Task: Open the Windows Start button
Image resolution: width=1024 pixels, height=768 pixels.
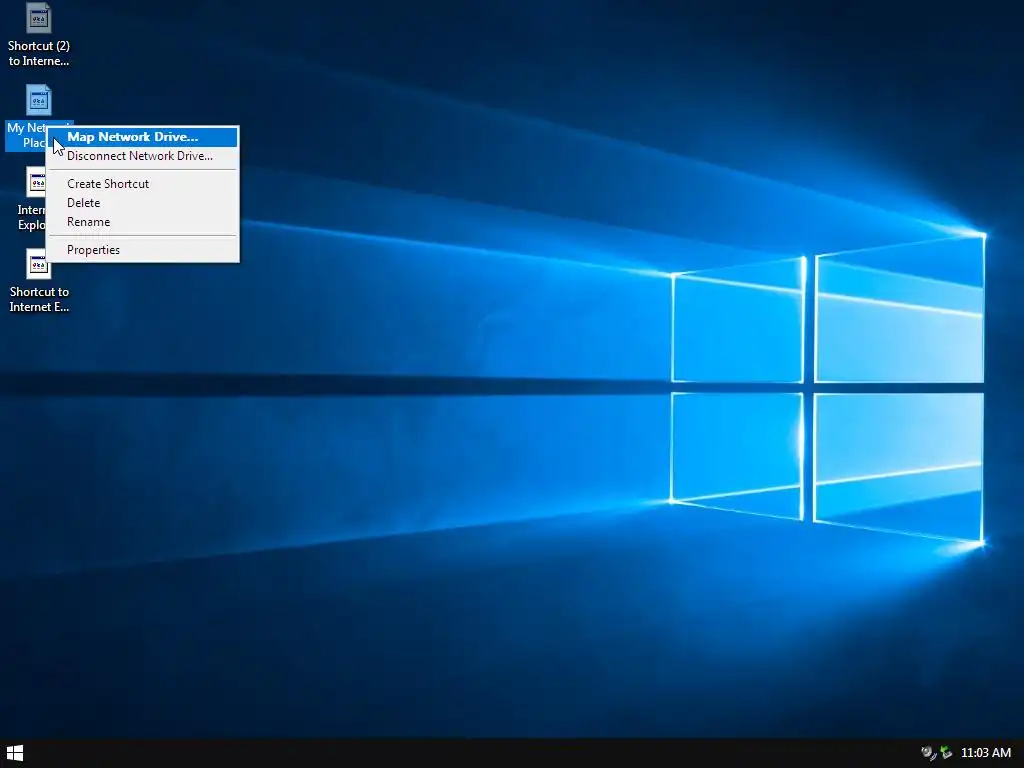Action: pyautogui.click(x=14, y=753)
